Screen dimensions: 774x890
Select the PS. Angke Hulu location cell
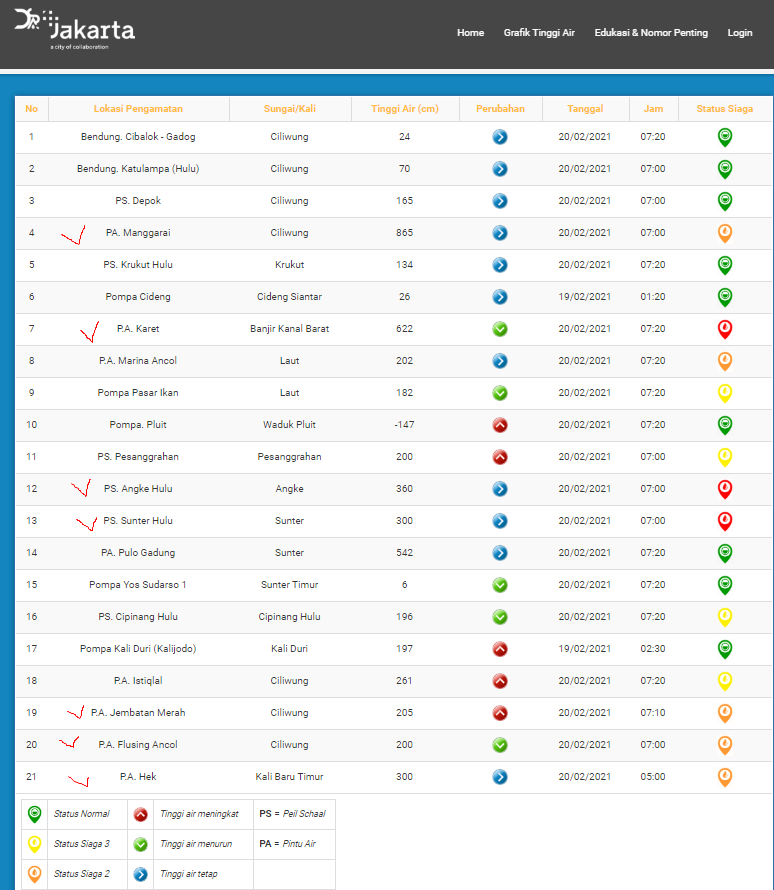(138, 489)
